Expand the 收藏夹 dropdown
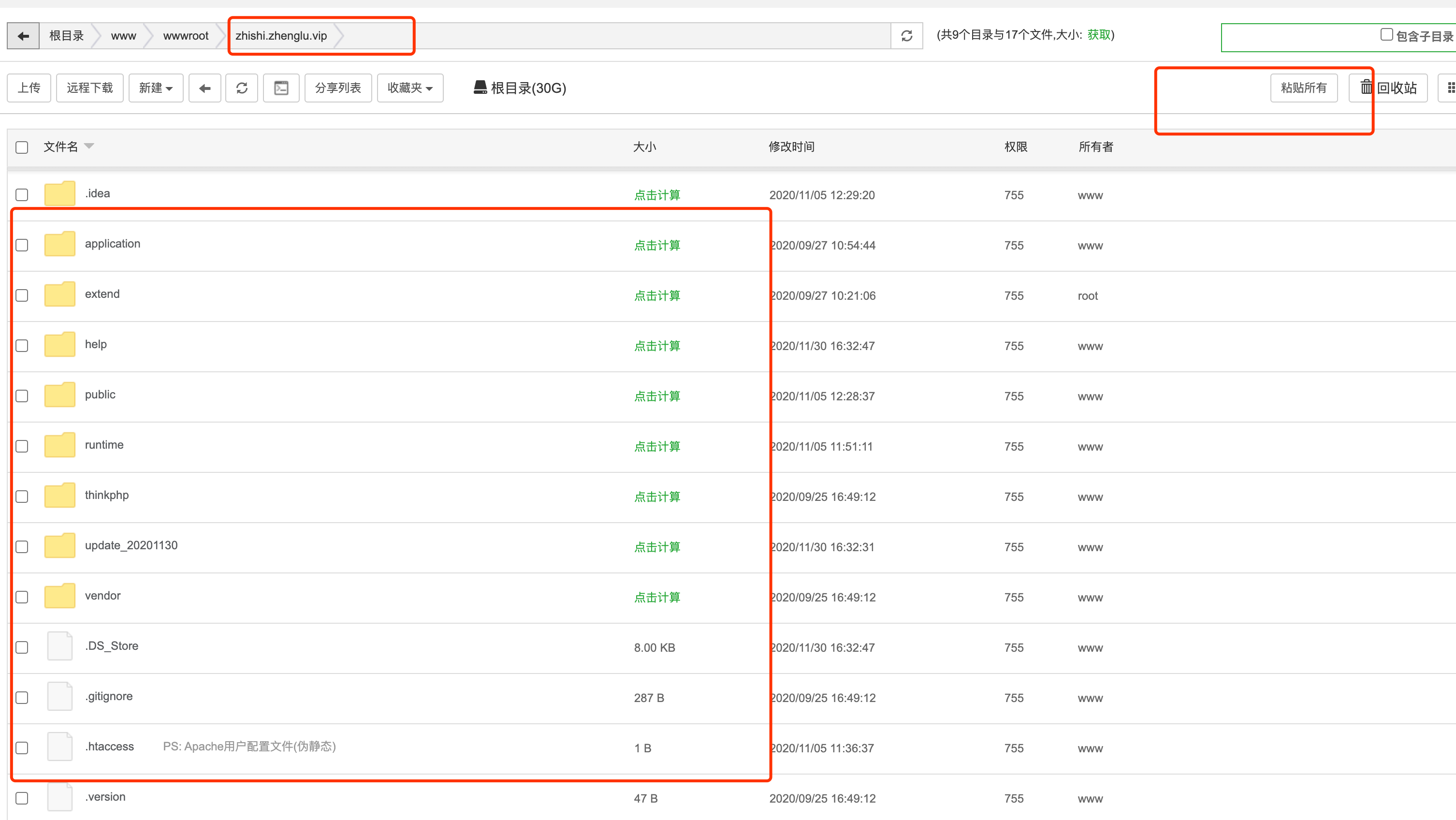1456x820 pixels. point(410,88)
